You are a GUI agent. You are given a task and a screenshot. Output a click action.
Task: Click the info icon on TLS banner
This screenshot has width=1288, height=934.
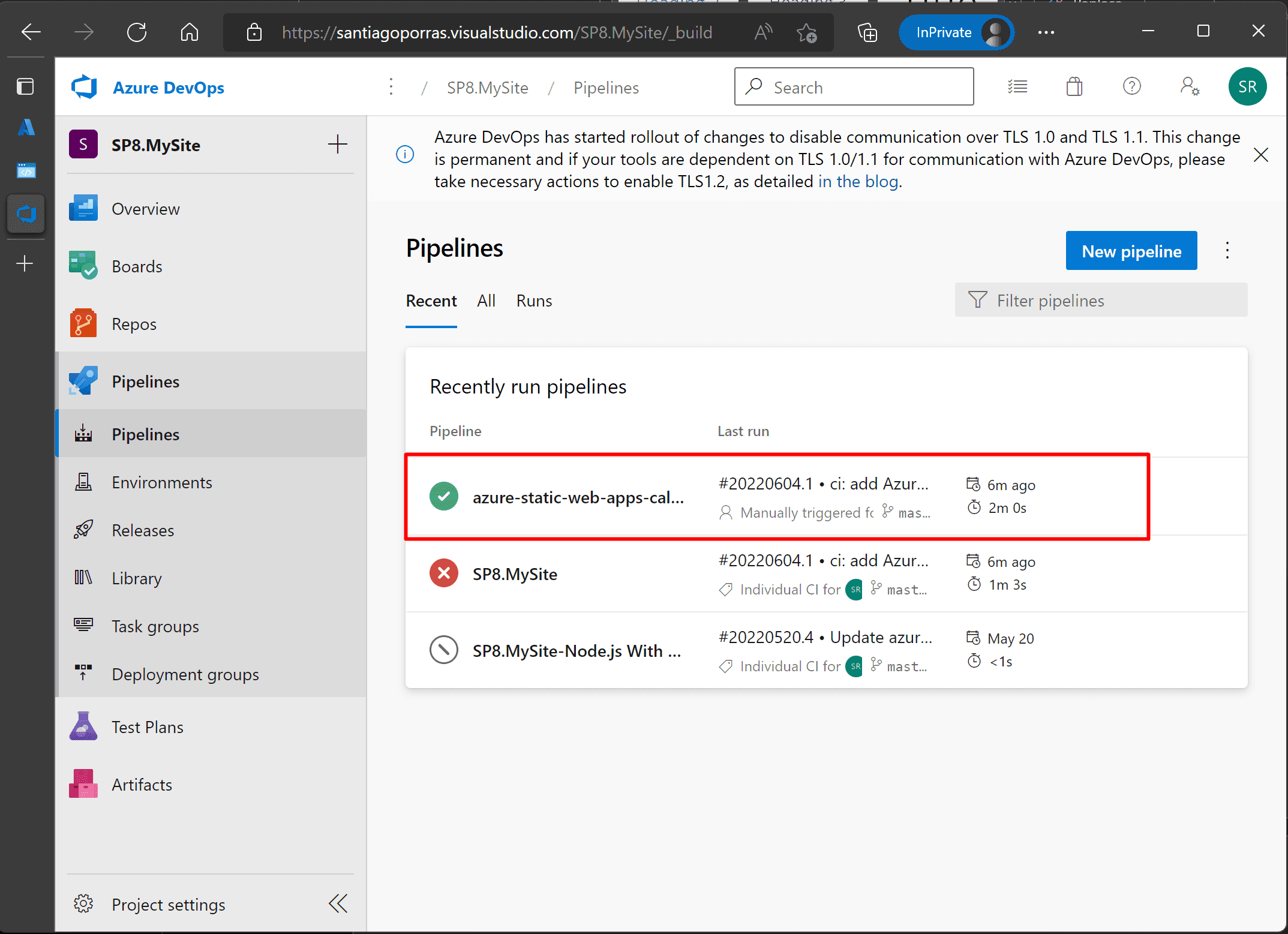[405, 154]
